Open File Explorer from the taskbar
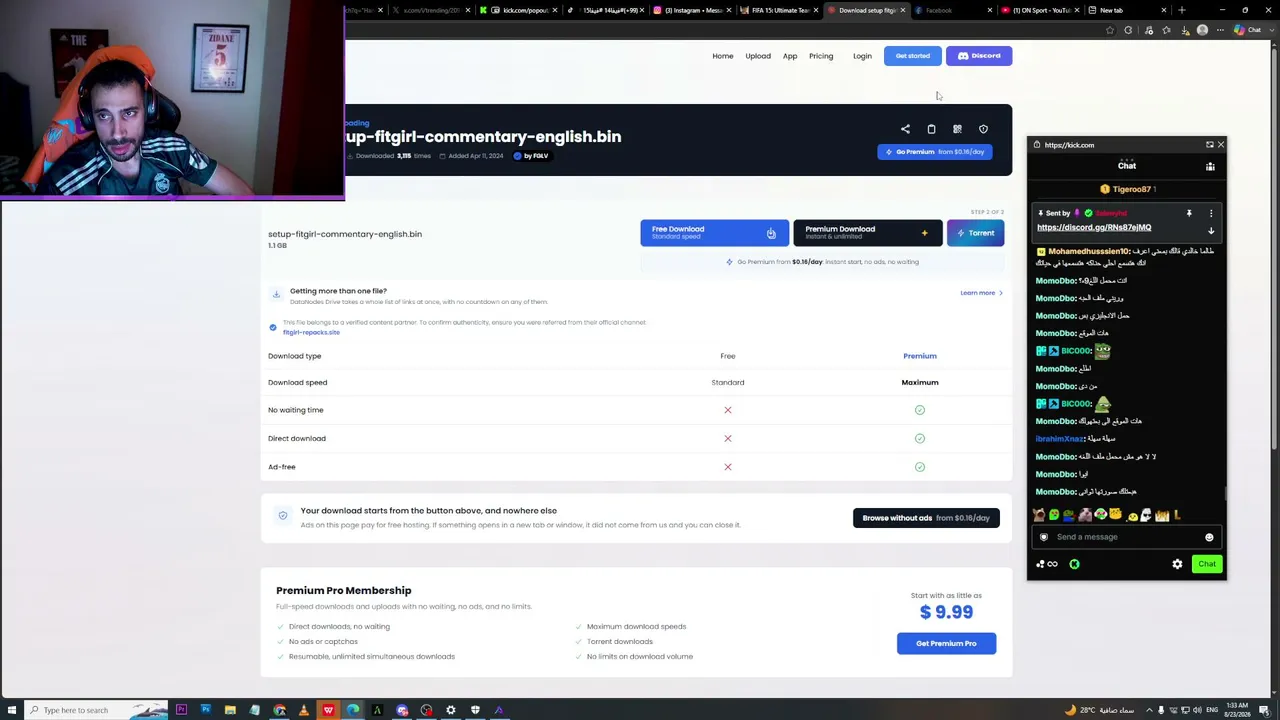The width and height of the screenshot is (1280, 720). point(230,710)
